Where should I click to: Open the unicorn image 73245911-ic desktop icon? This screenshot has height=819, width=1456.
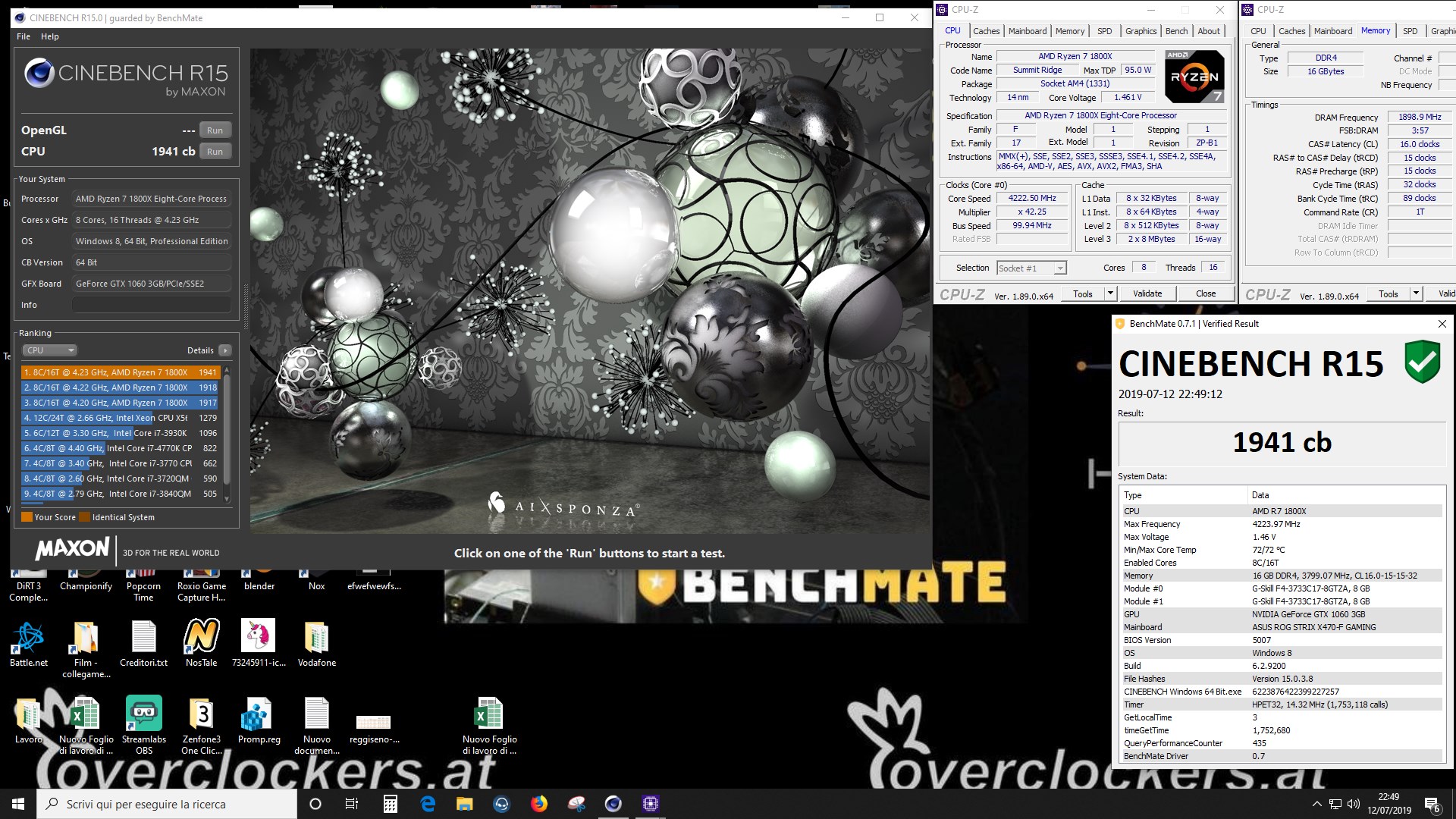click(x=259, y=645)
